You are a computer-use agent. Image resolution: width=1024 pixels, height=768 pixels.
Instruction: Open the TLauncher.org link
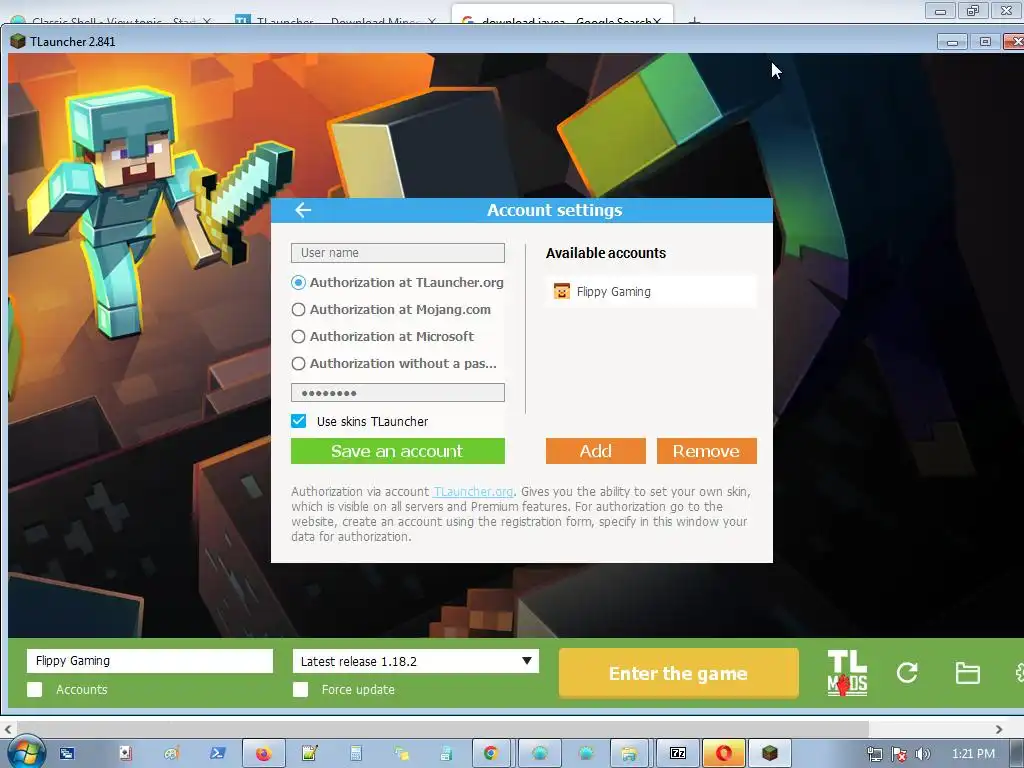point(473,492)
